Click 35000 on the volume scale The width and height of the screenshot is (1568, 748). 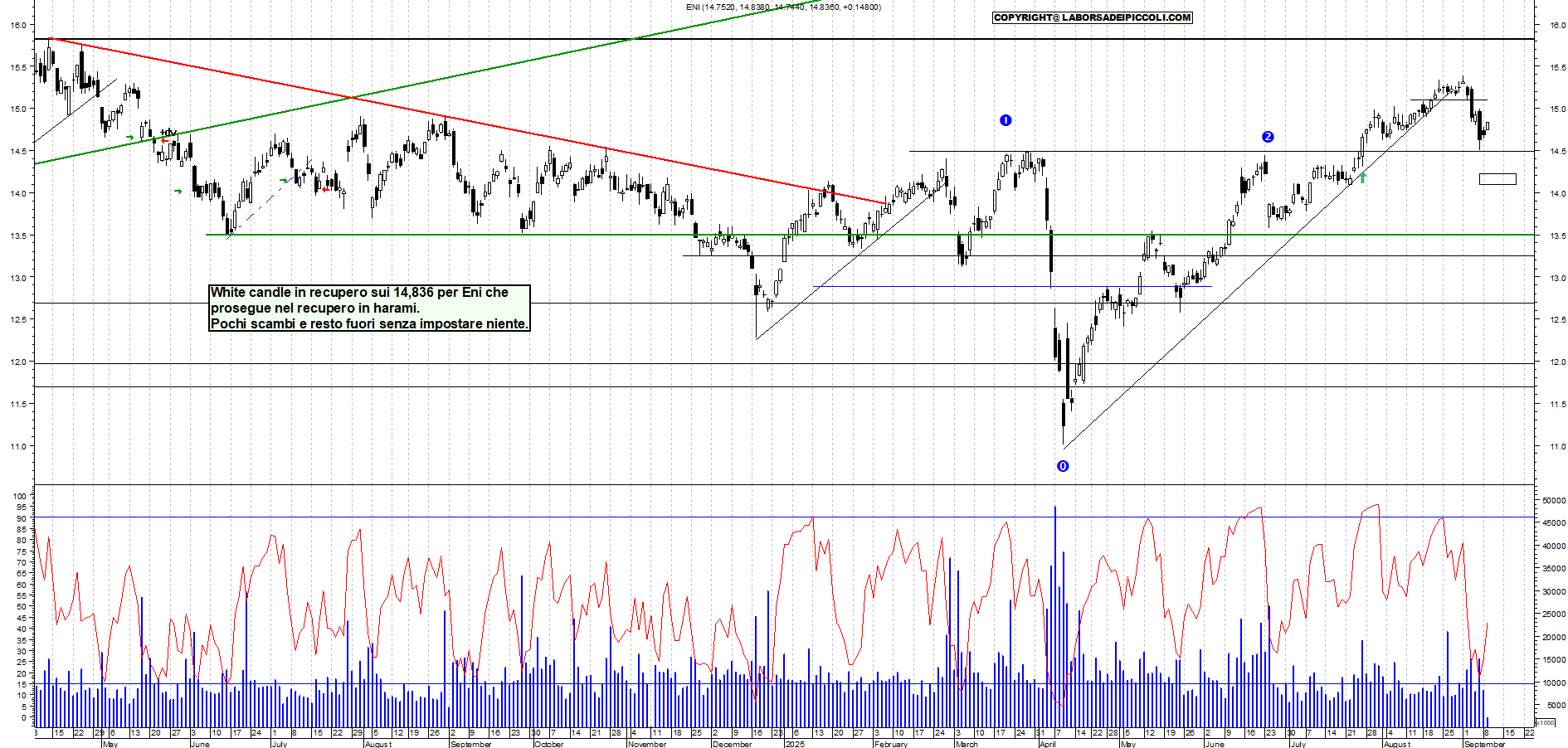(1554, 569)
